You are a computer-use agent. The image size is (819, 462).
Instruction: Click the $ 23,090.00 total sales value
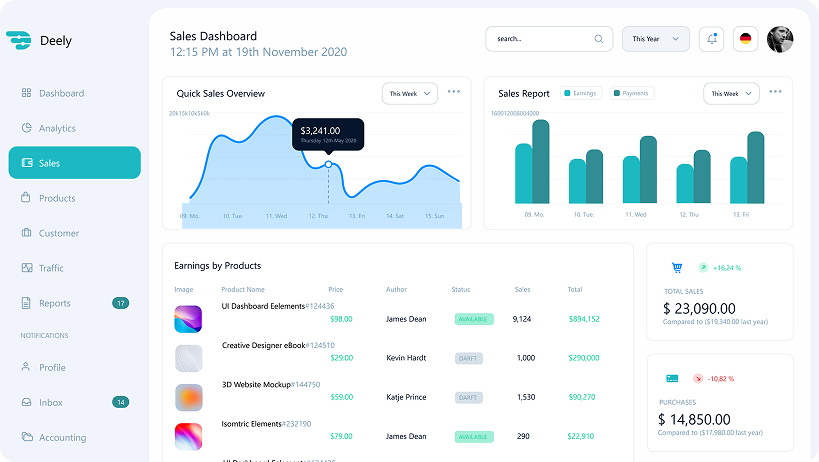tap(699, 309)
